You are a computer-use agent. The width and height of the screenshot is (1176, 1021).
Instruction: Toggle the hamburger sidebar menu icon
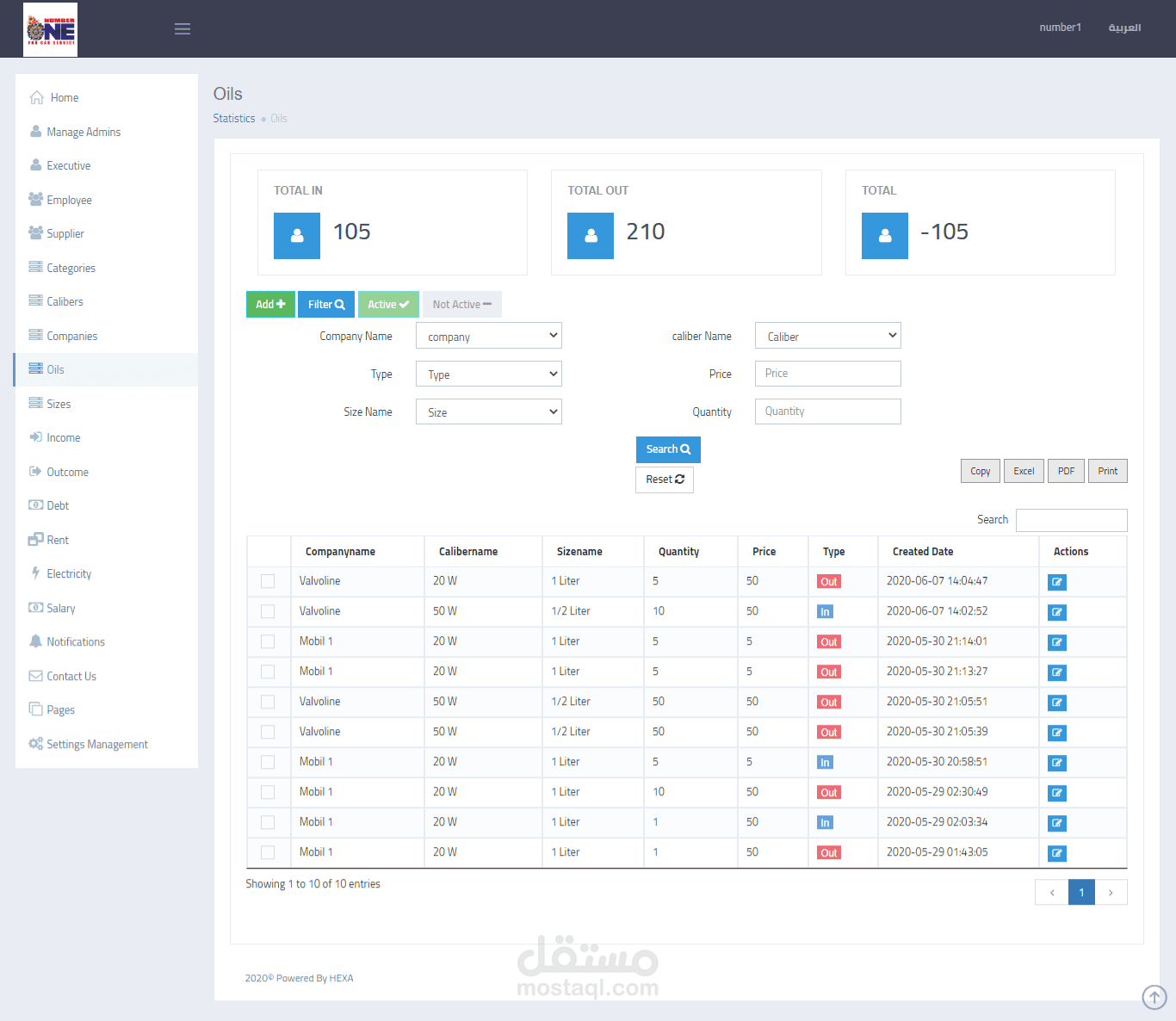pos(183,29)
